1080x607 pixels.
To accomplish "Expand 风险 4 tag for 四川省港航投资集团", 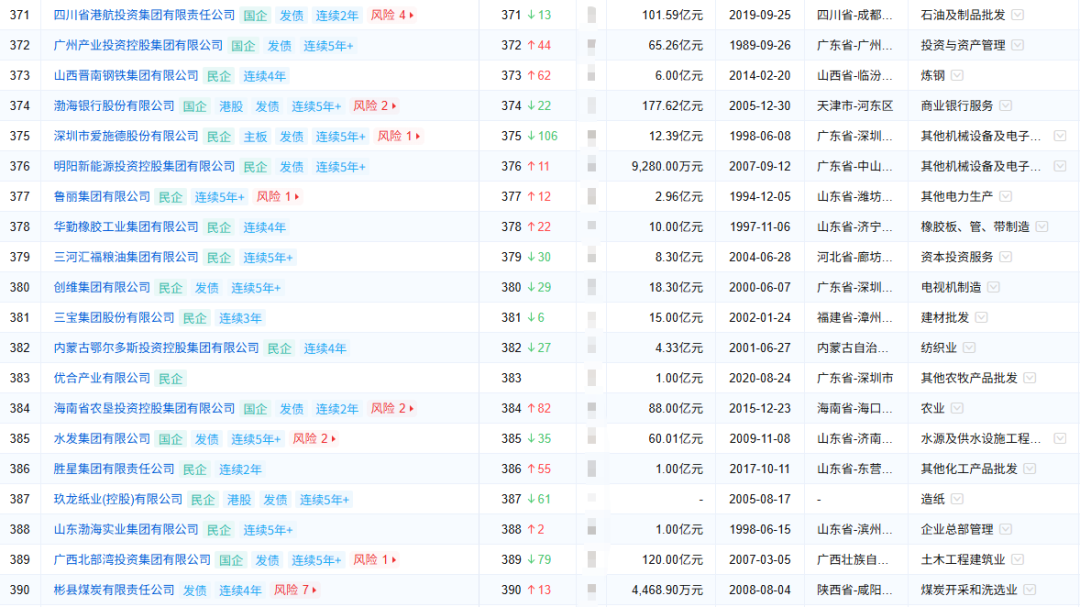I will (x=393, y=15).
